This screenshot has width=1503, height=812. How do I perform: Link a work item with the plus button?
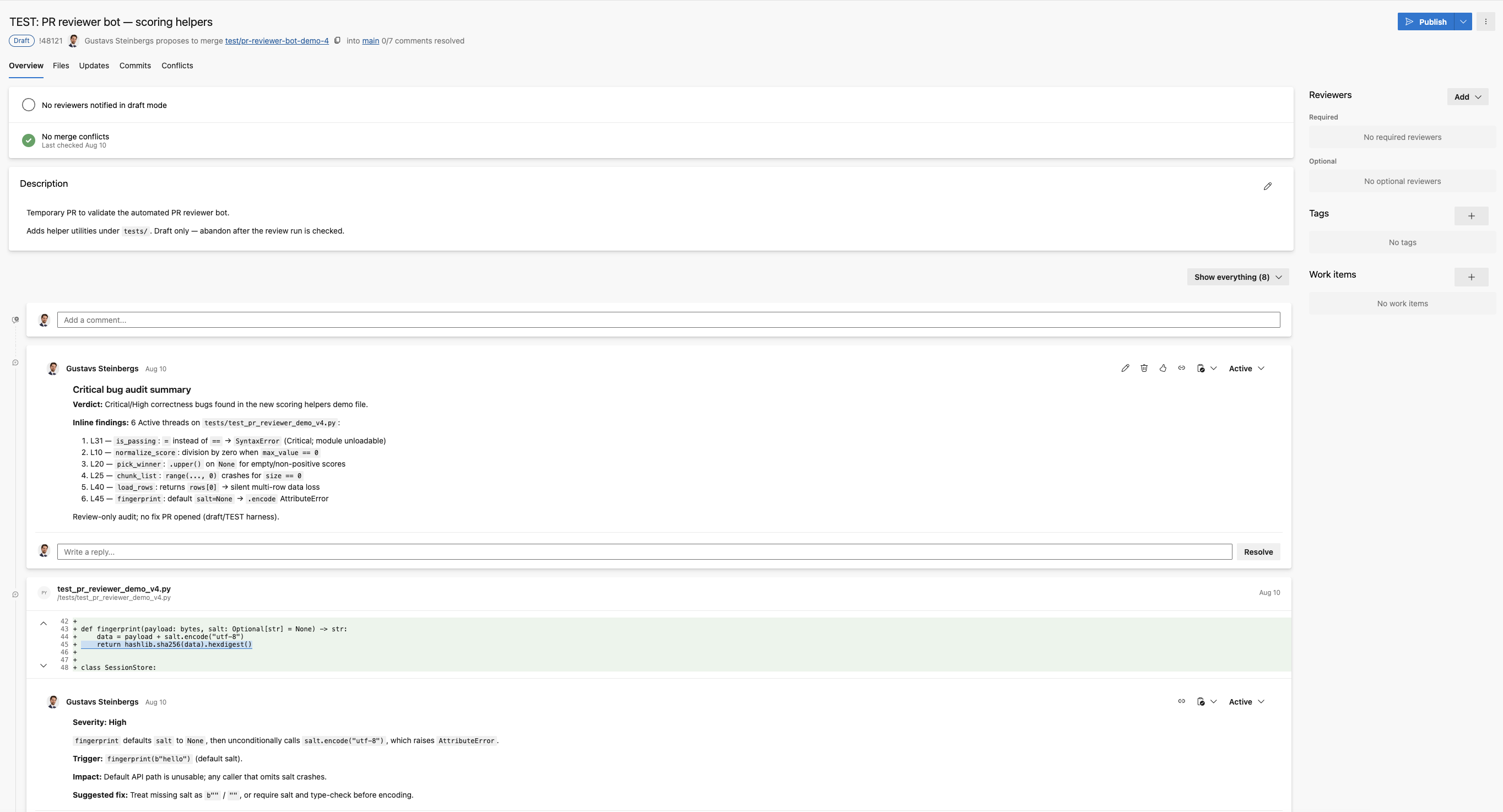click(1471, 277)
